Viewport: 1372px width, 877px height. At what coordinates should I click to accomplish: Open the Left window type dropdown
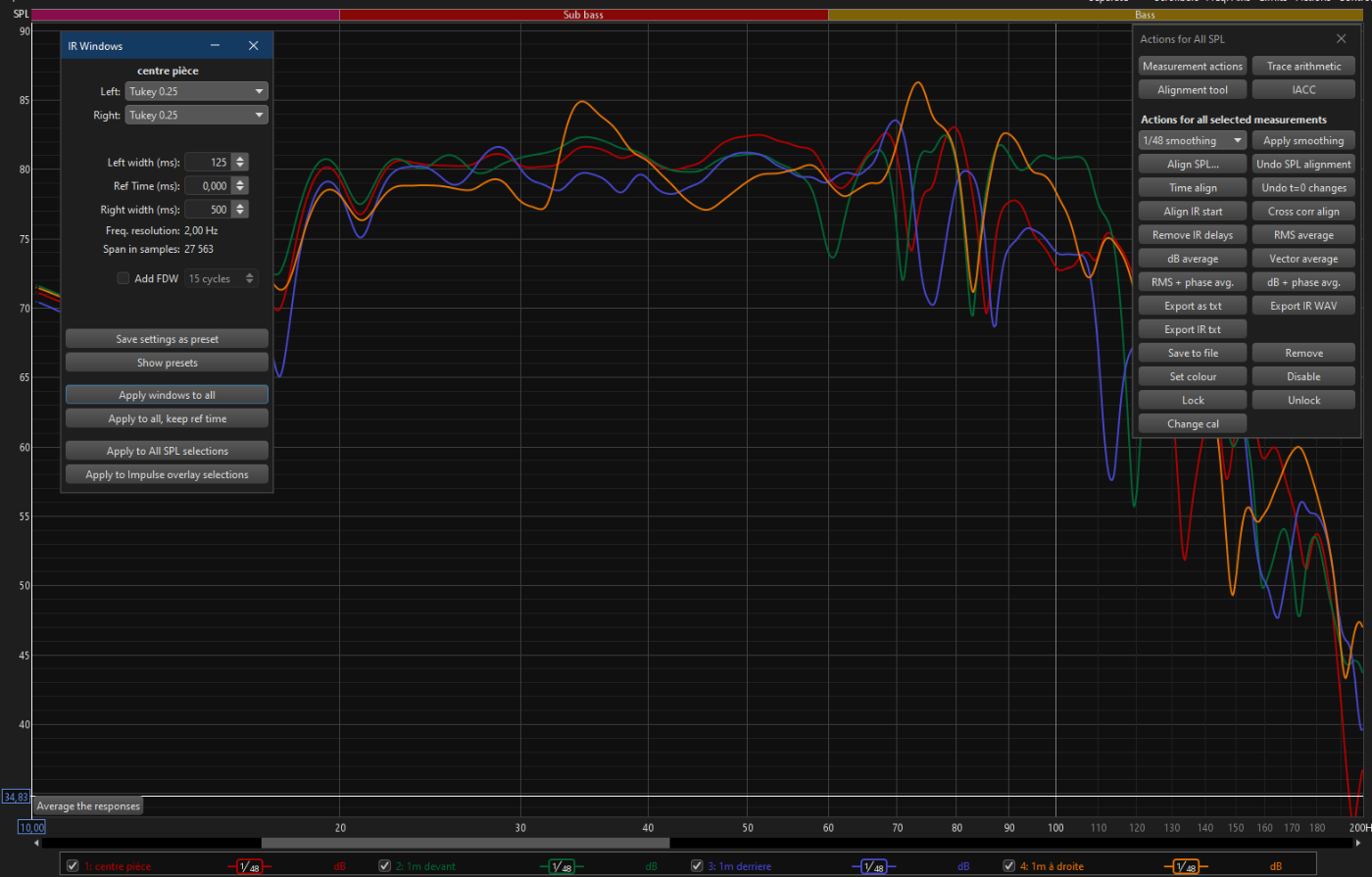click(x=196, y=91)
